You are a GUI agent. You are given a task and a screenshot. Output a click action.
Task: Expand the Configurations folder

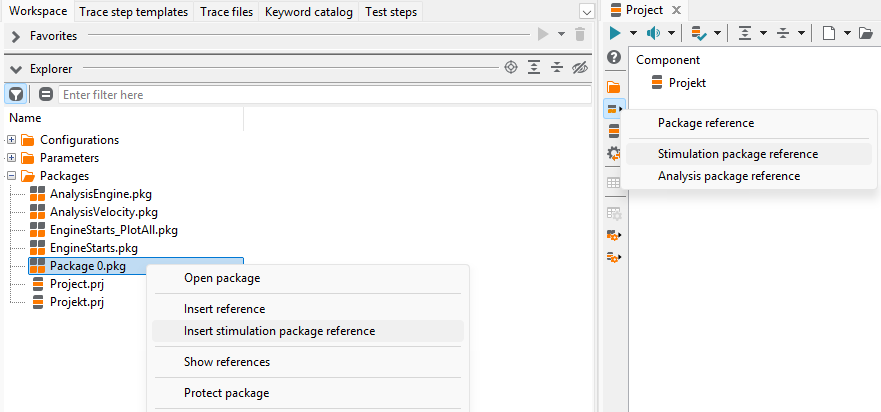click(11, 139)
